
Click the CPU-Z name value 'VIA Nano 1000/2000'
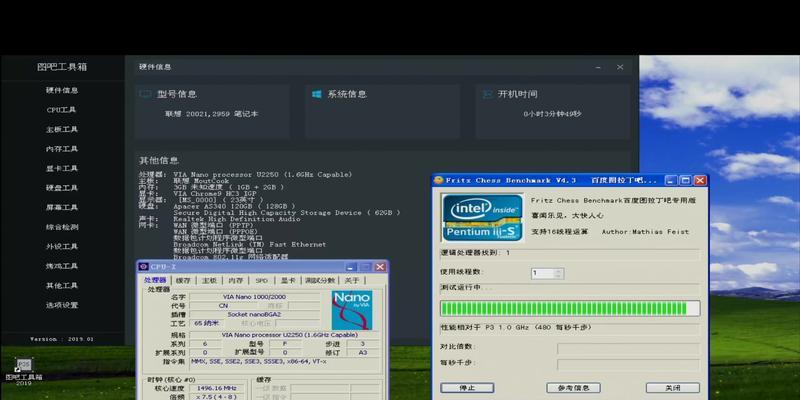tap(255, 296)
